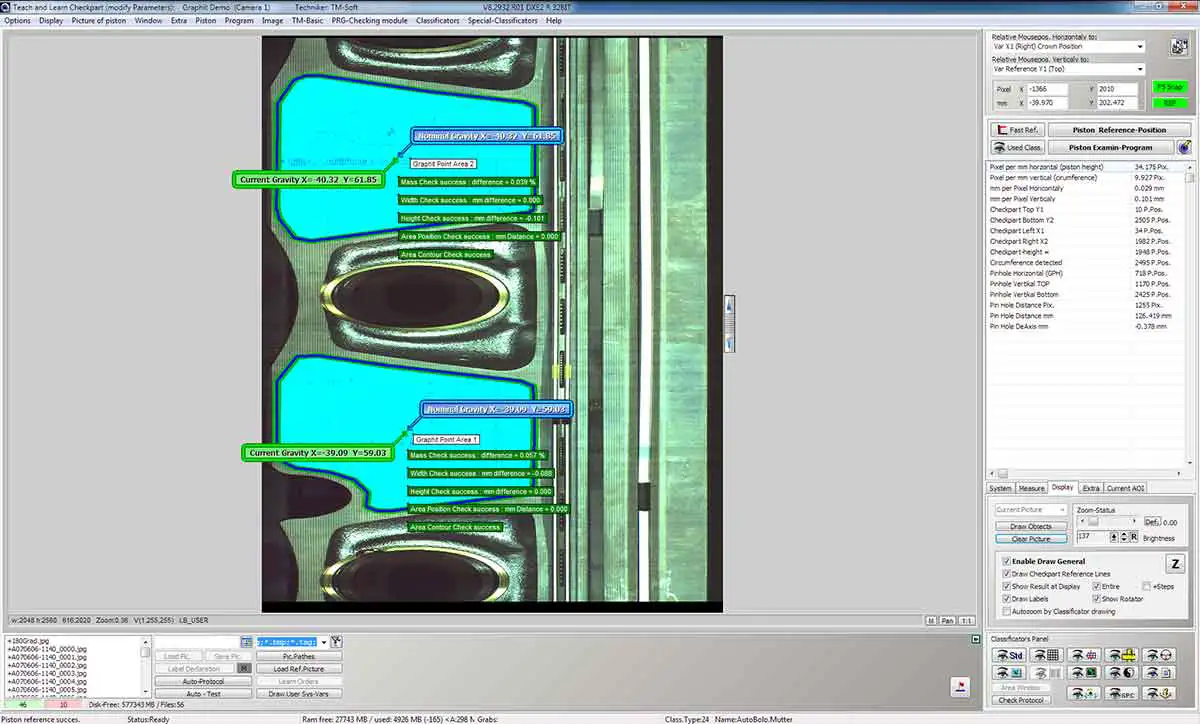Click the anchor classificator eye icon
The height and width of the screenshot is (724, 1200).
(x=1159, y=693)
